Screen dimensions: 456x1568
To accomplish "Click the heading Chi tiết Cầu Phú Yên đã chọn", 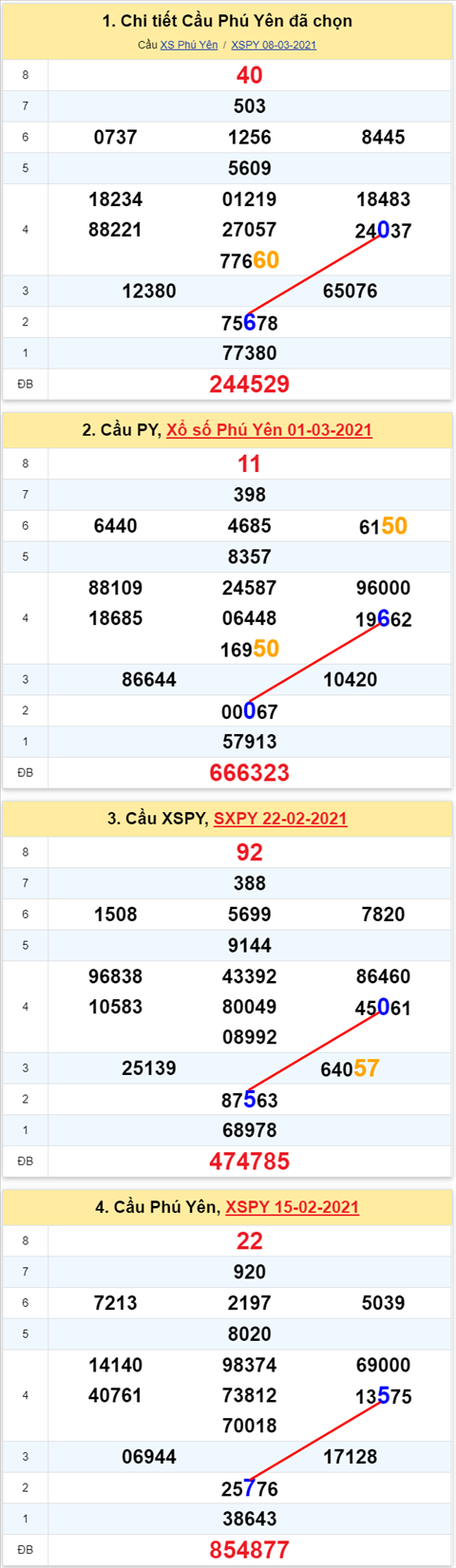I will coord(227,21).
